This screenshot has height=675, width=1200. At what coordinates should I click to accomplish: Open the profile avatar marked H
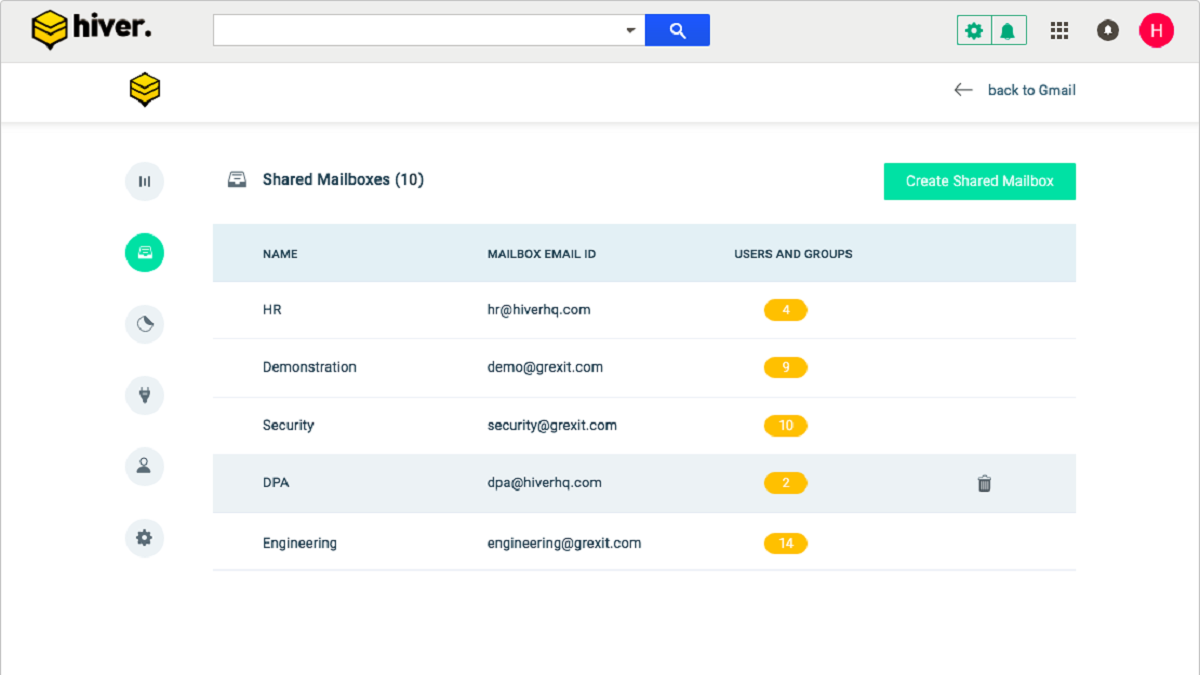click(x=1156, y=30)
